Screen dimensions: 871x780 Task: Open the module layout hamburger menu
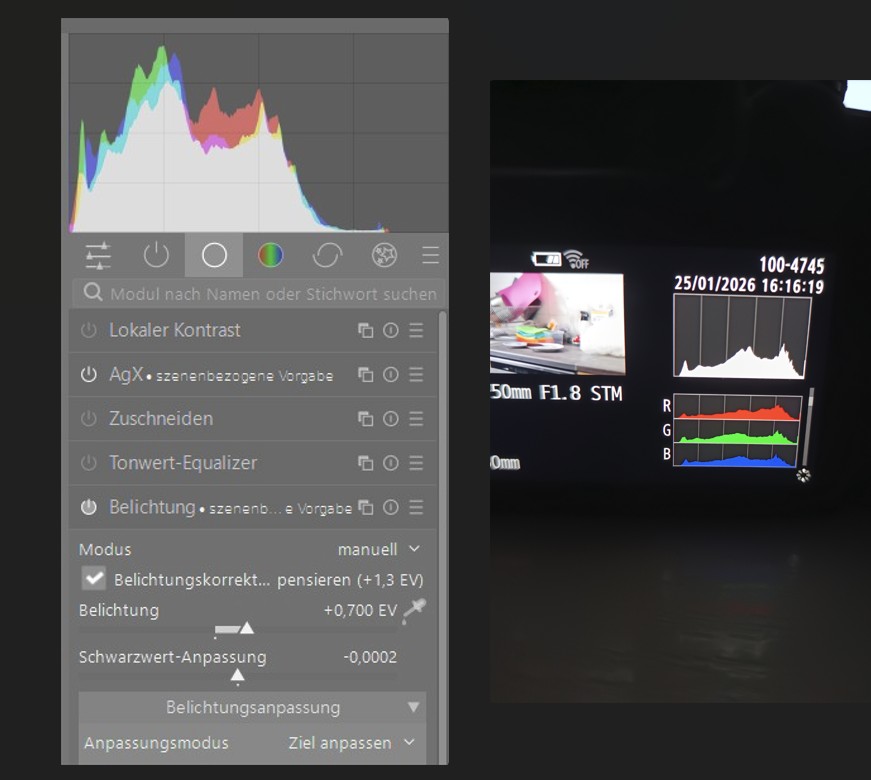(430, 255)
